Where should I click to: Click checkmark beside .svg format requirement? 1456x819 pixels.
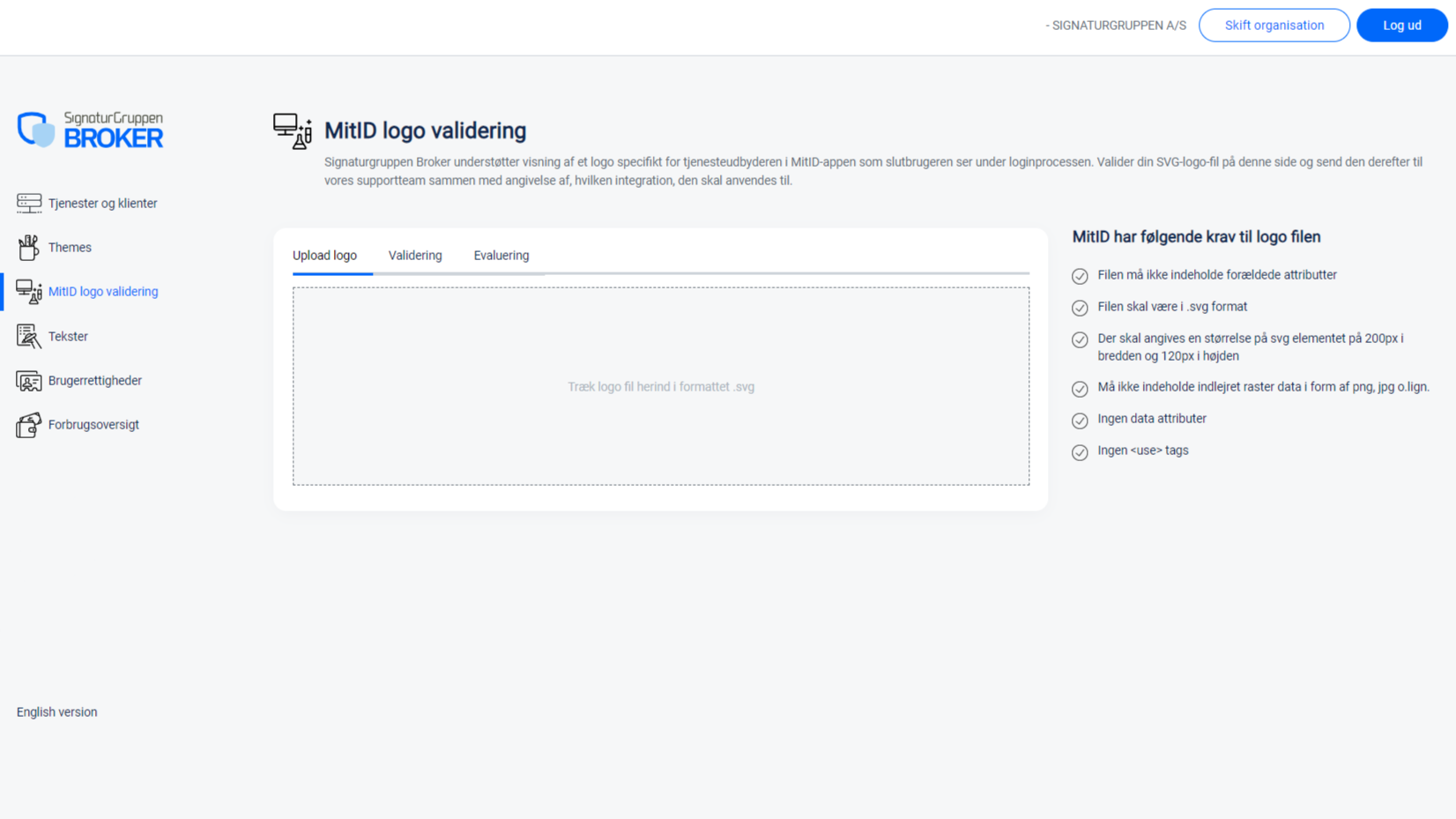[1080, 308]
